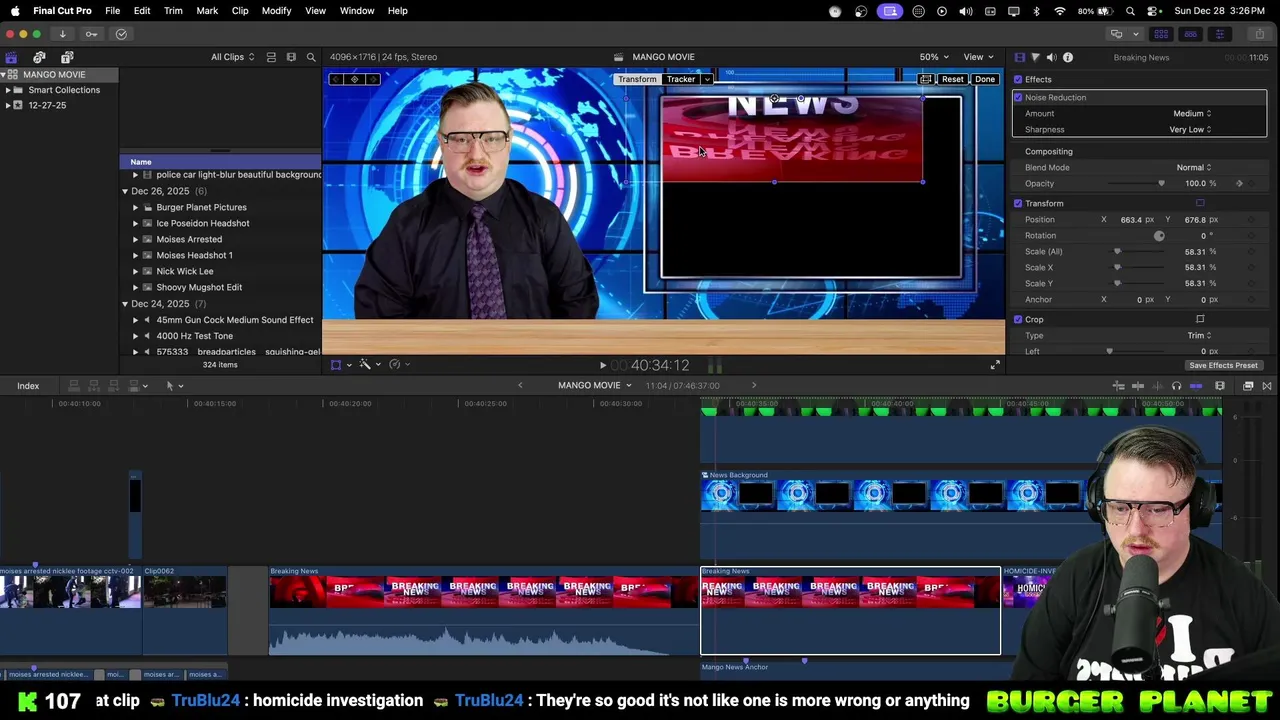Click the Reset button in viewer
The image size is (1280, 720).
click(952, 79)
